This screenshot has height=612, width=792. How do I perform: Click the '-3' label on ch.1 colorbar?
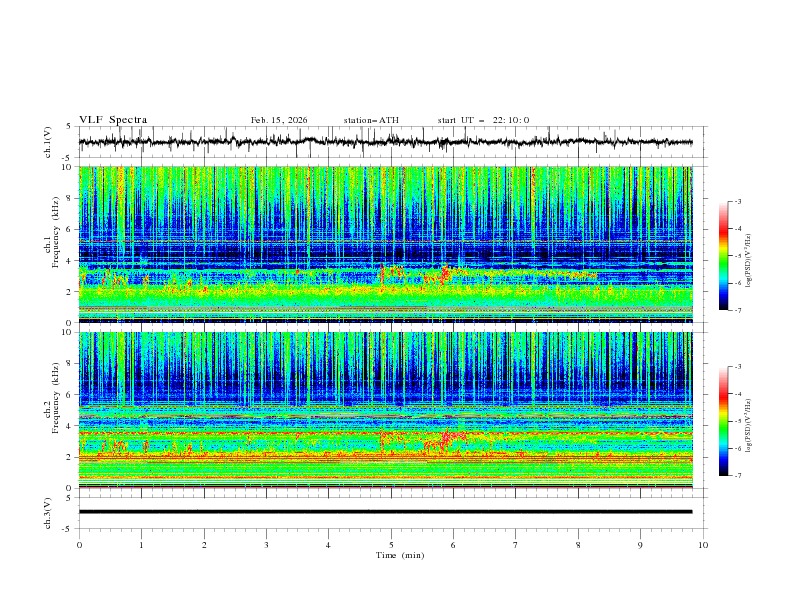pyautogui.click(x=737, y=201)
